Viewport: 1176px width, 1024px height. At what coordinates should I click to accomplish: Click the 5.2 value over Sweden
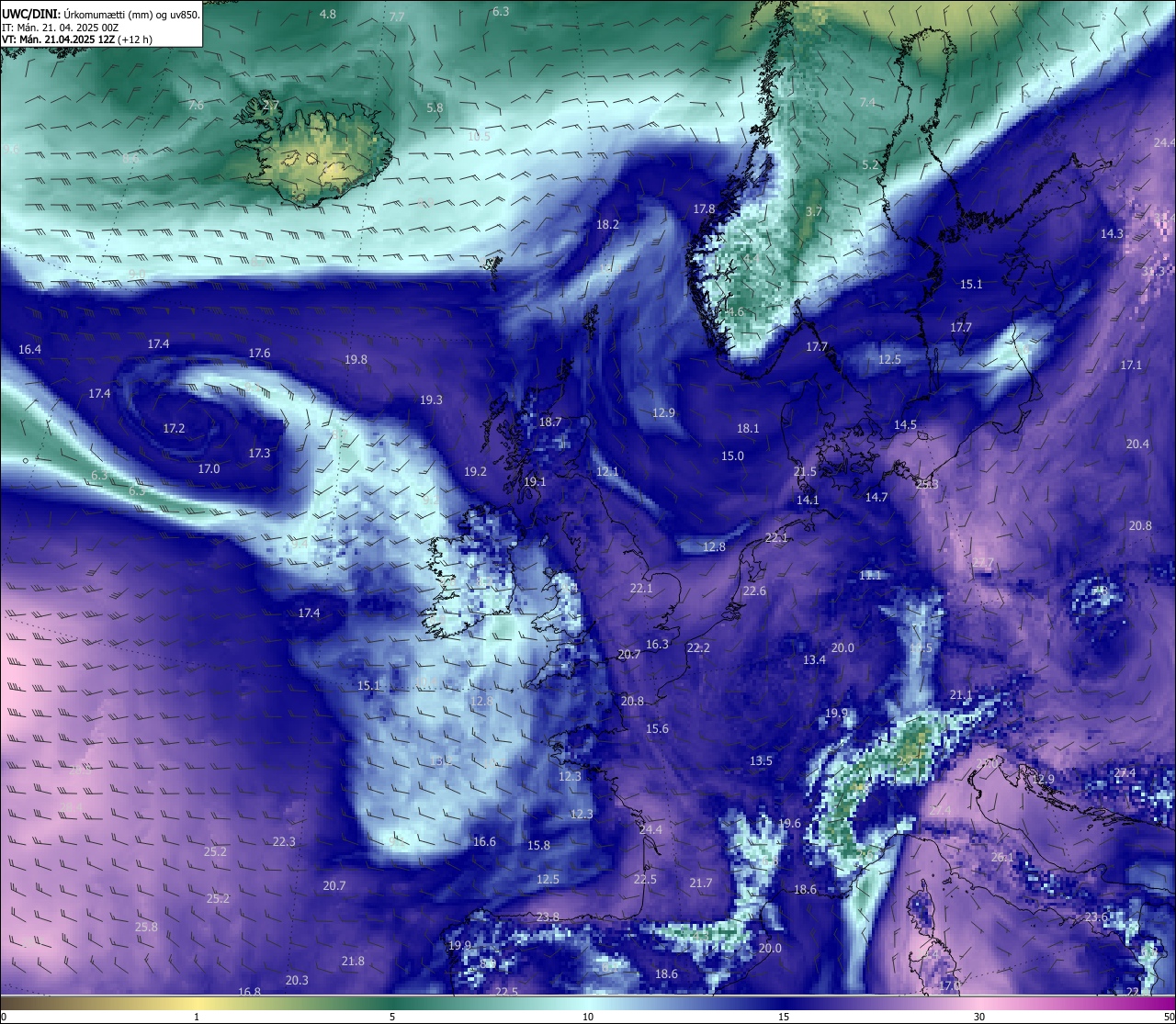871,164
